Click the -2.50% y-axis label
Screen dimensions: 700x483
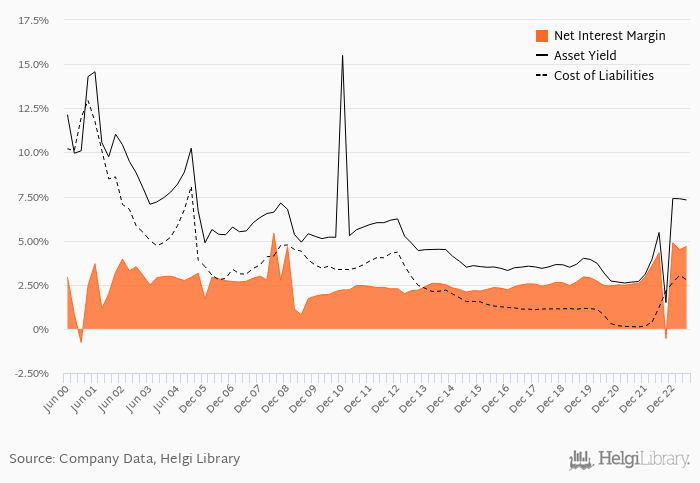(31, 374)
